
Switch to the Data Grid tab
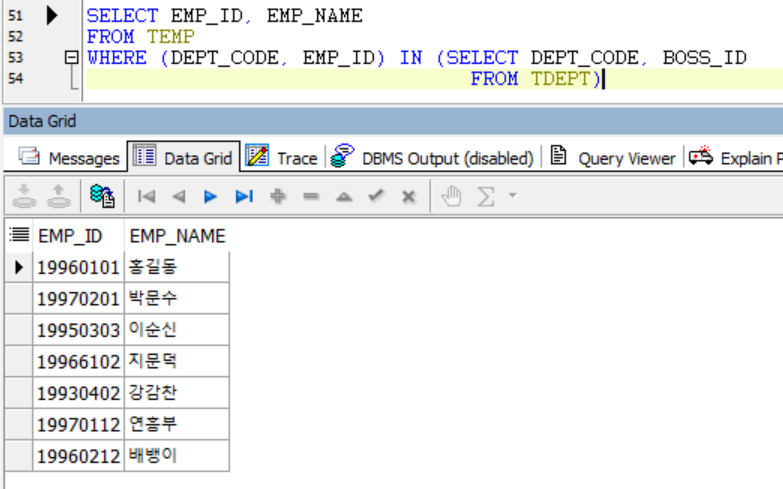[184, 158]
